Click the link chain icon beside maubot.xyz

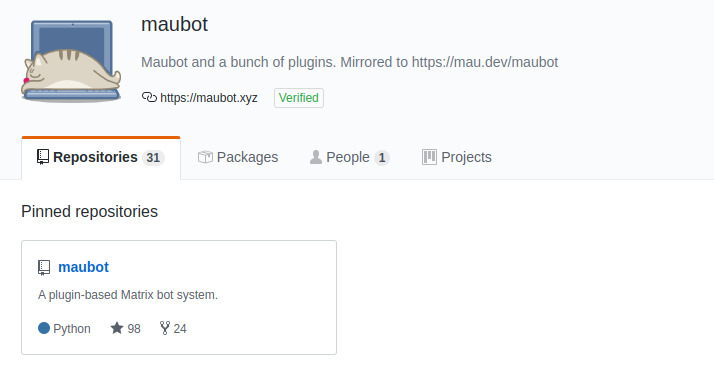coord(149,97)
